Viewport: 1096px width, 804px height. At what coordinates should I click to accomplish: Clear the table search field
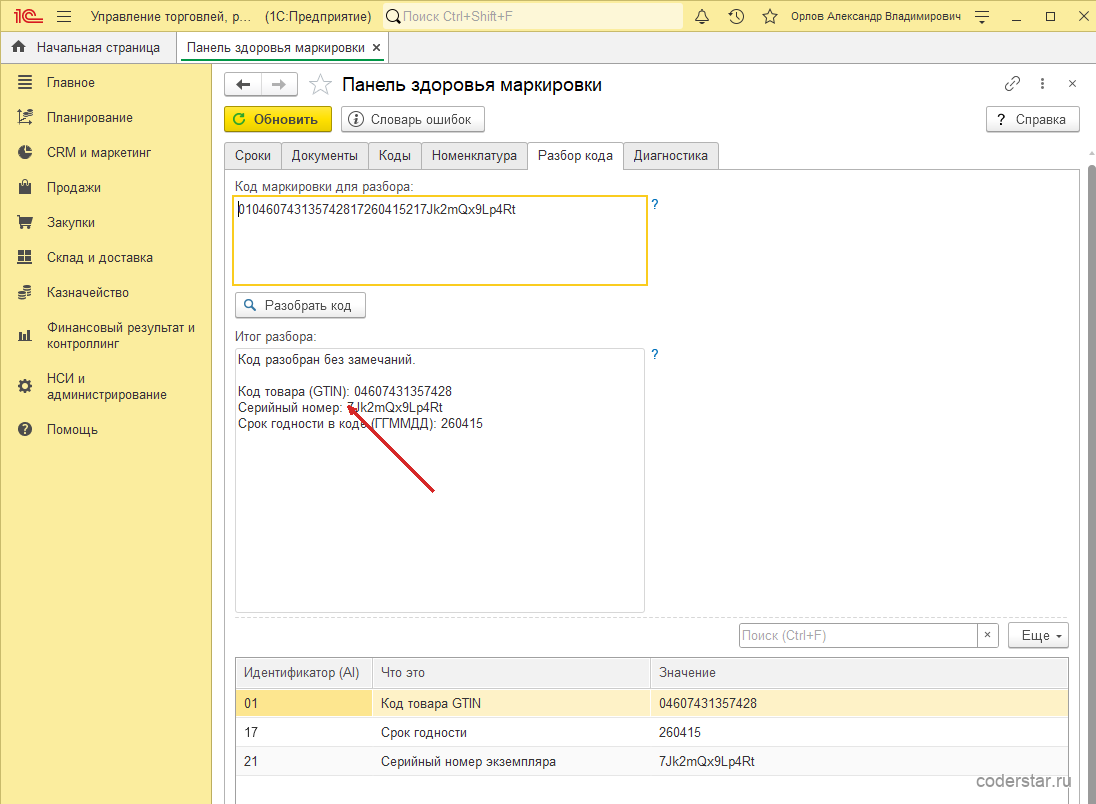[987, 636]
